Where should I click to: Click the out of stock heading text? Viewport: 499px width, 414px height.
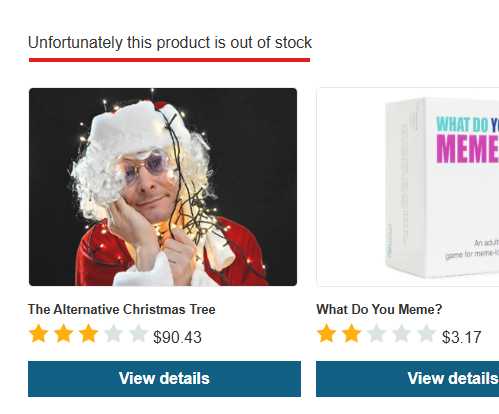tap(170, 43)
